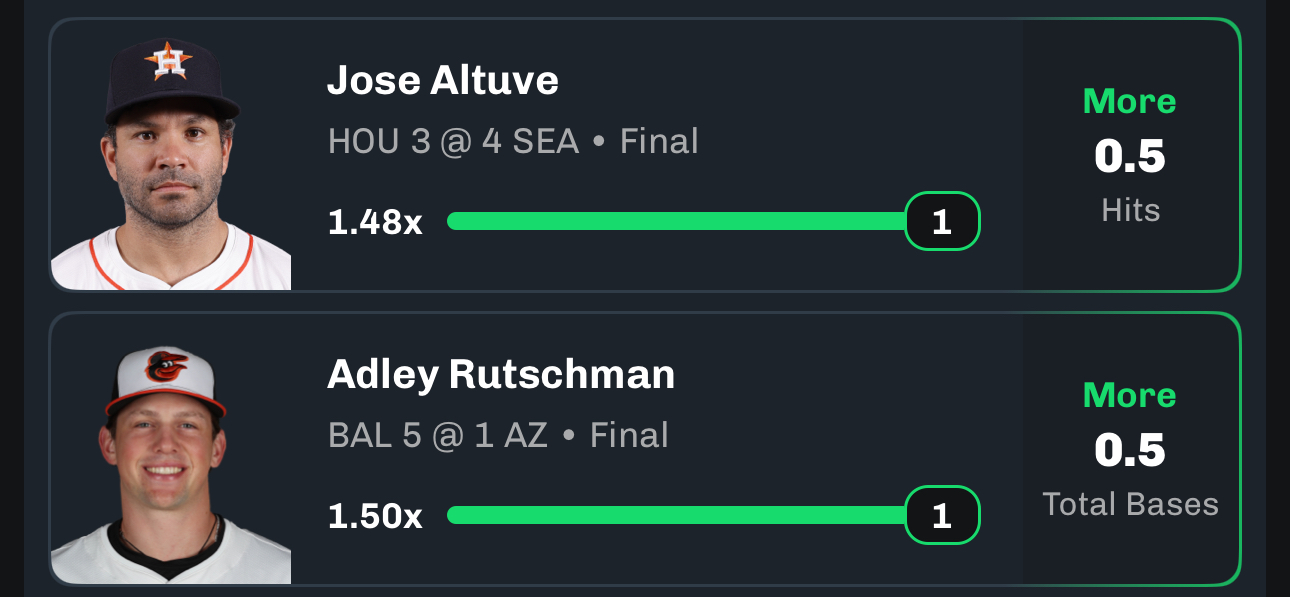Click the Total Bases stat label
The image size is (1290, 597).
(x=1130, y=504)
